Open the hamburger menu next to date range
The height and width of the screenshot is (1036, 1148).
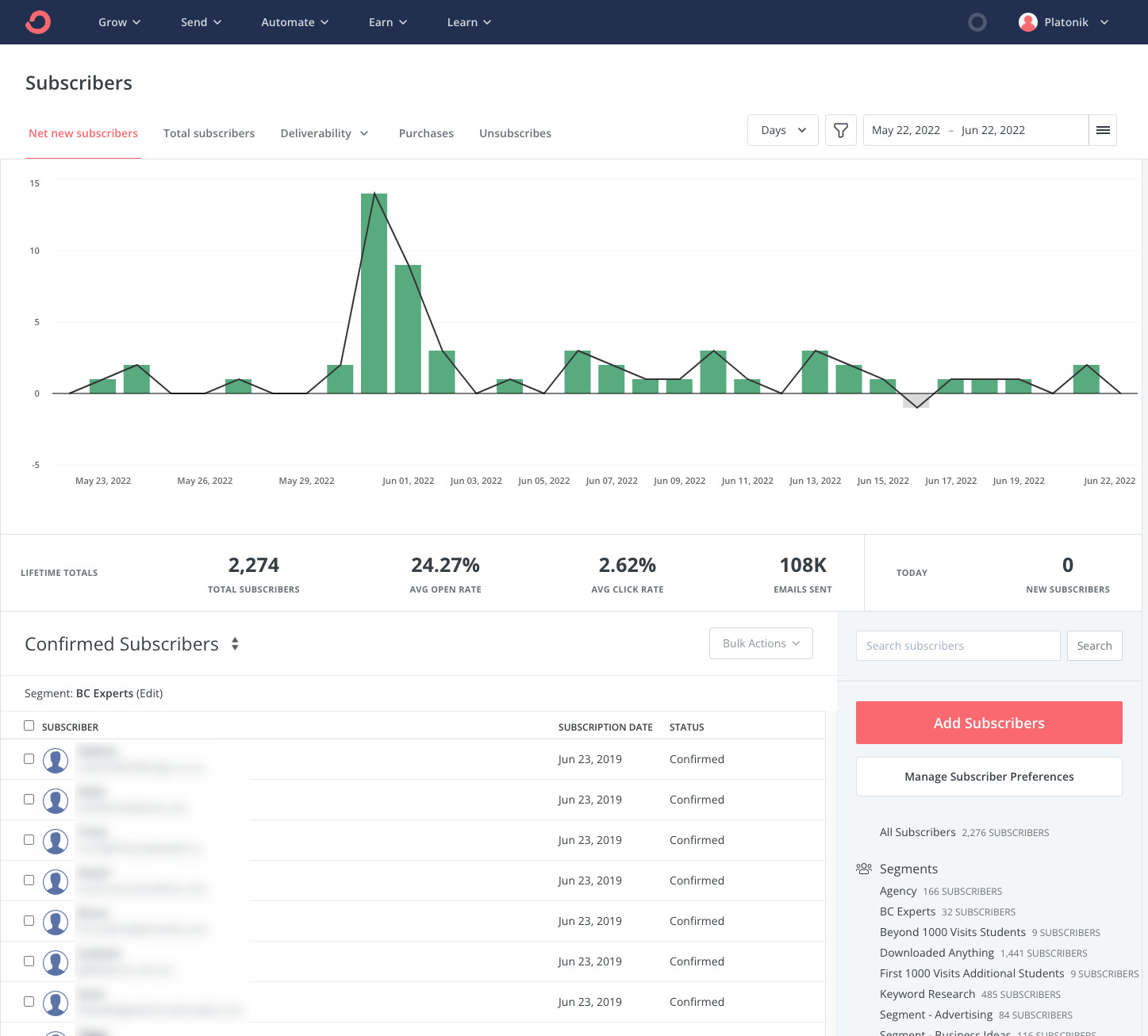coord(1103,129)
